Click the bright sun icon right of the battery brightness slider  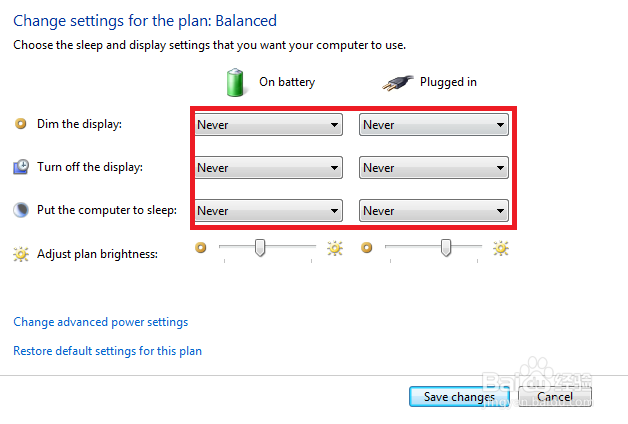[x=335, y=248]
